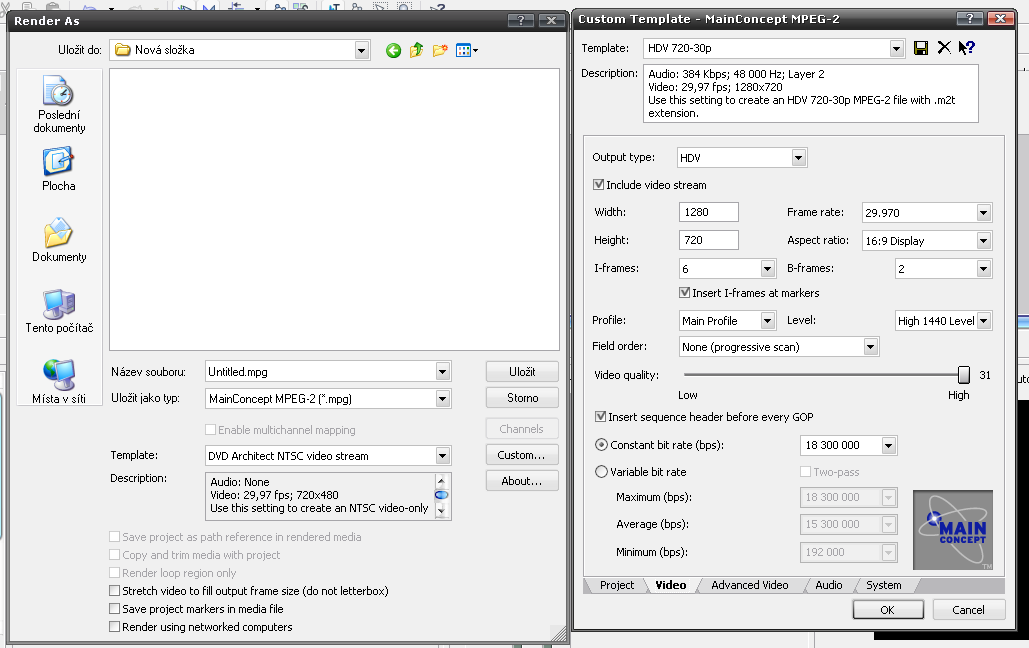Enable Render using networked computers
Image resolution: width=1029 pixels, height=648 pixels.
115,627
